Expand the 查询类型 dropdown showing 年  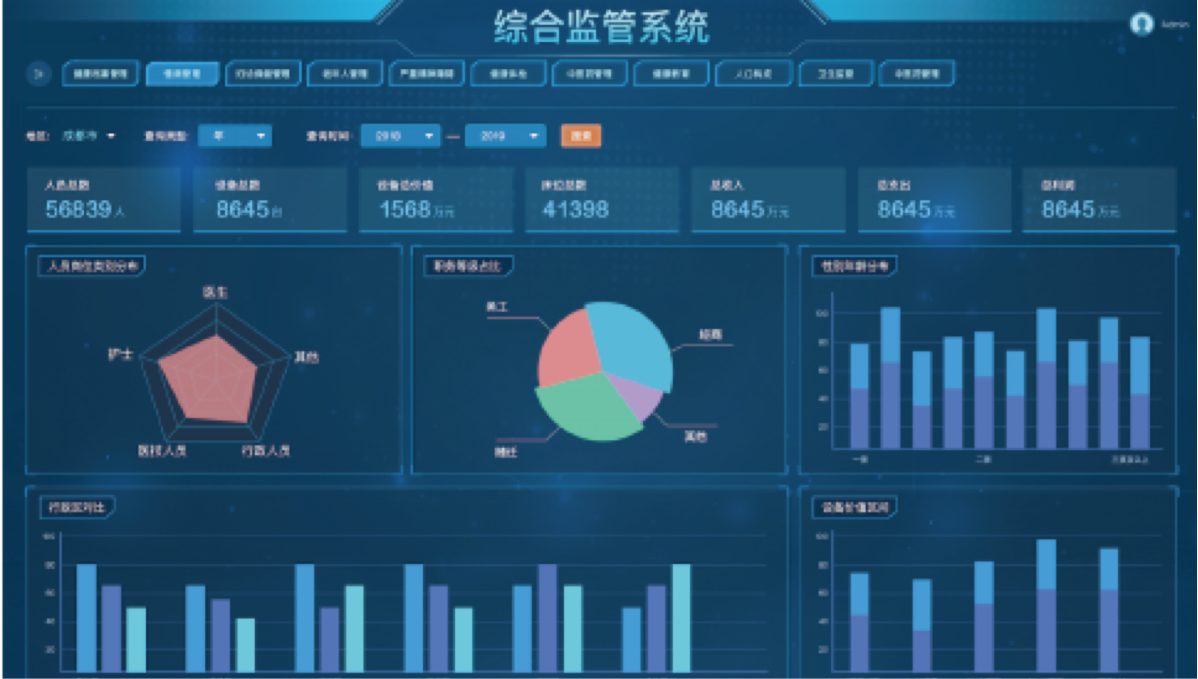pyautogui.click(x=235, y=136)
